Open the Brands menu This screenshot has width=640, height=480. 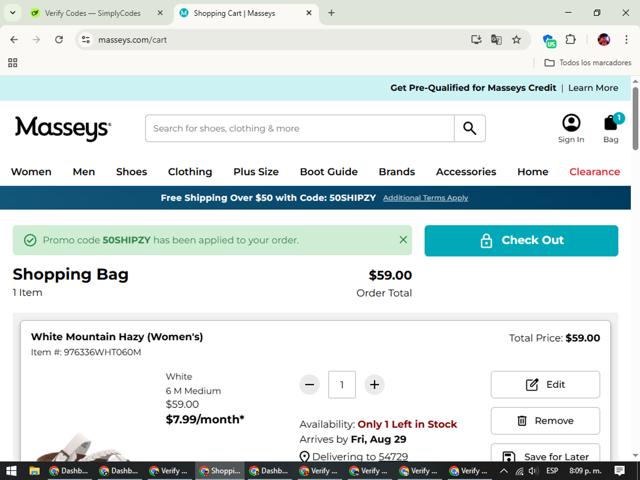tap(397, 172)
